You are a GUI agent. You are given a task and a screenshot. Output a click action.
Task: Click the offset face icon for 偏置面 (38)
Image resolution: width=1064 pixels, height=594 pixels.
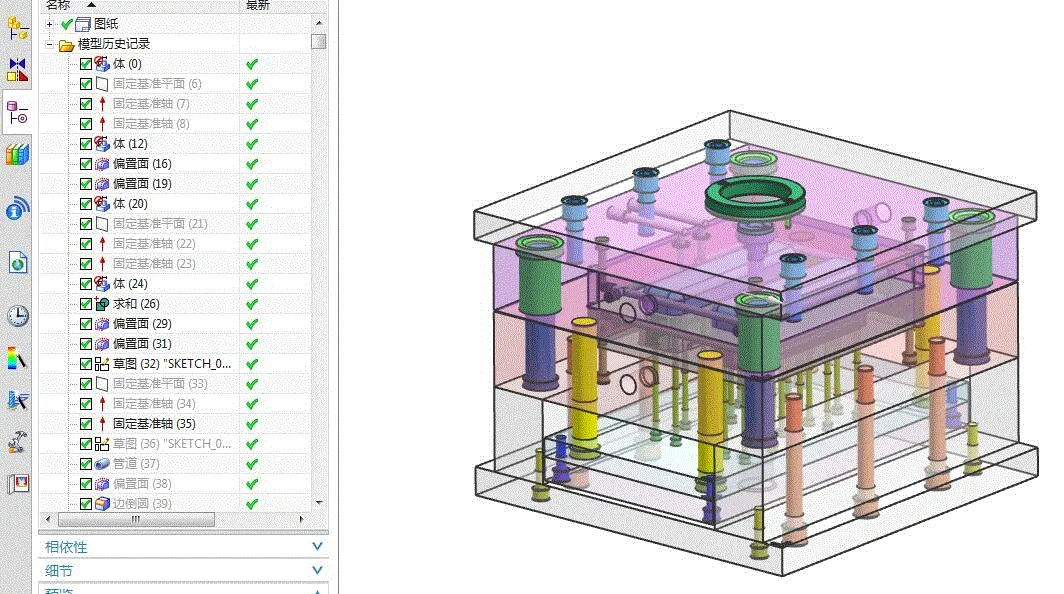click(102, 483)
